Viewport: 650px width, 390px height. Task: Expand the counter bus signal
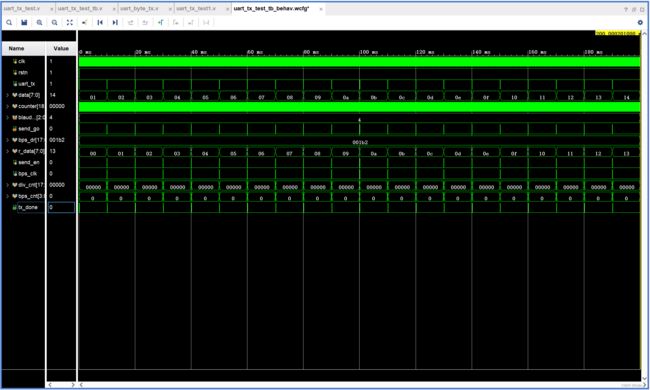(x=7, y=107)
